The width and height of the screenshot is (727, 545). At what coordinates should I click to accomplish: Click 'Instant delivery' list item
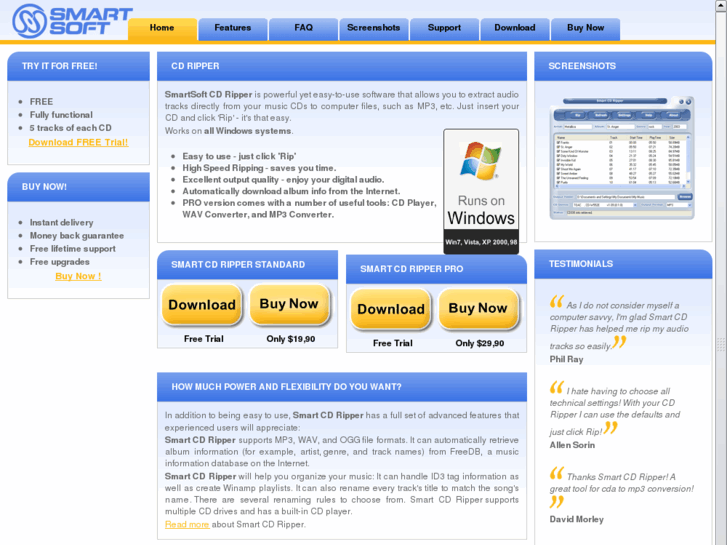click(62, 223)
